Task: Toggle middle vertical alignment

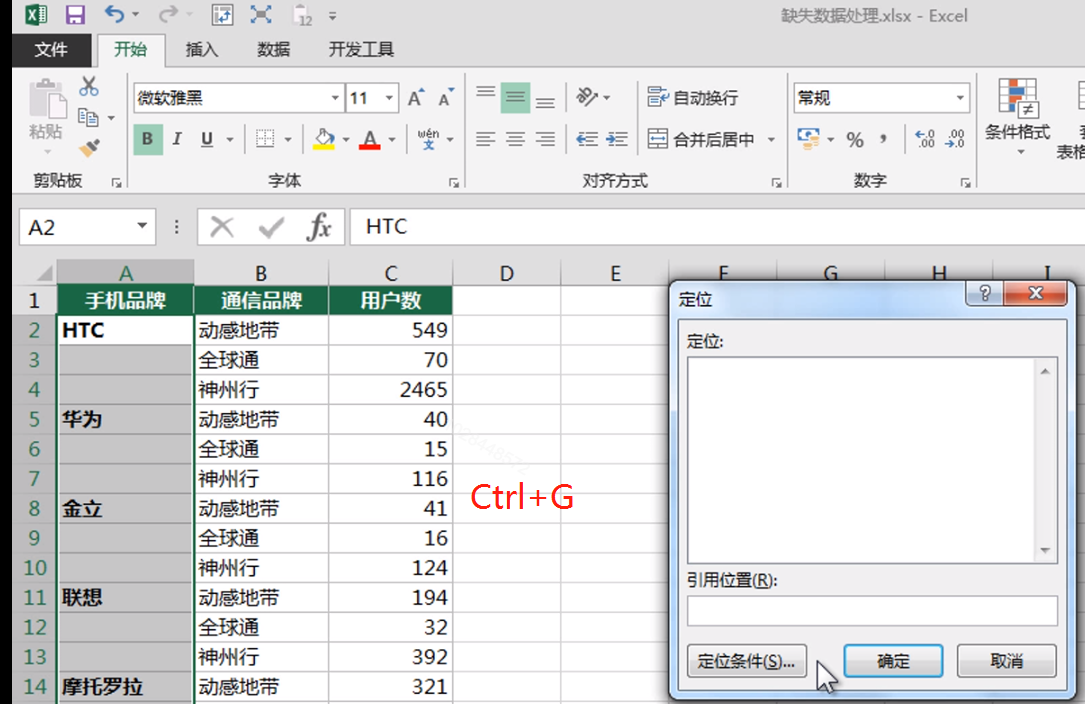Action: pyautogui.click(x=515, y=98)
